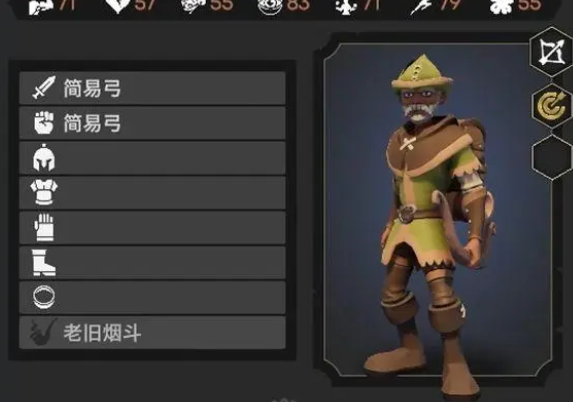This screenshot has width=573, height=402.
Task: Click the running figure stat 79
Action: (x=435, y=6)
